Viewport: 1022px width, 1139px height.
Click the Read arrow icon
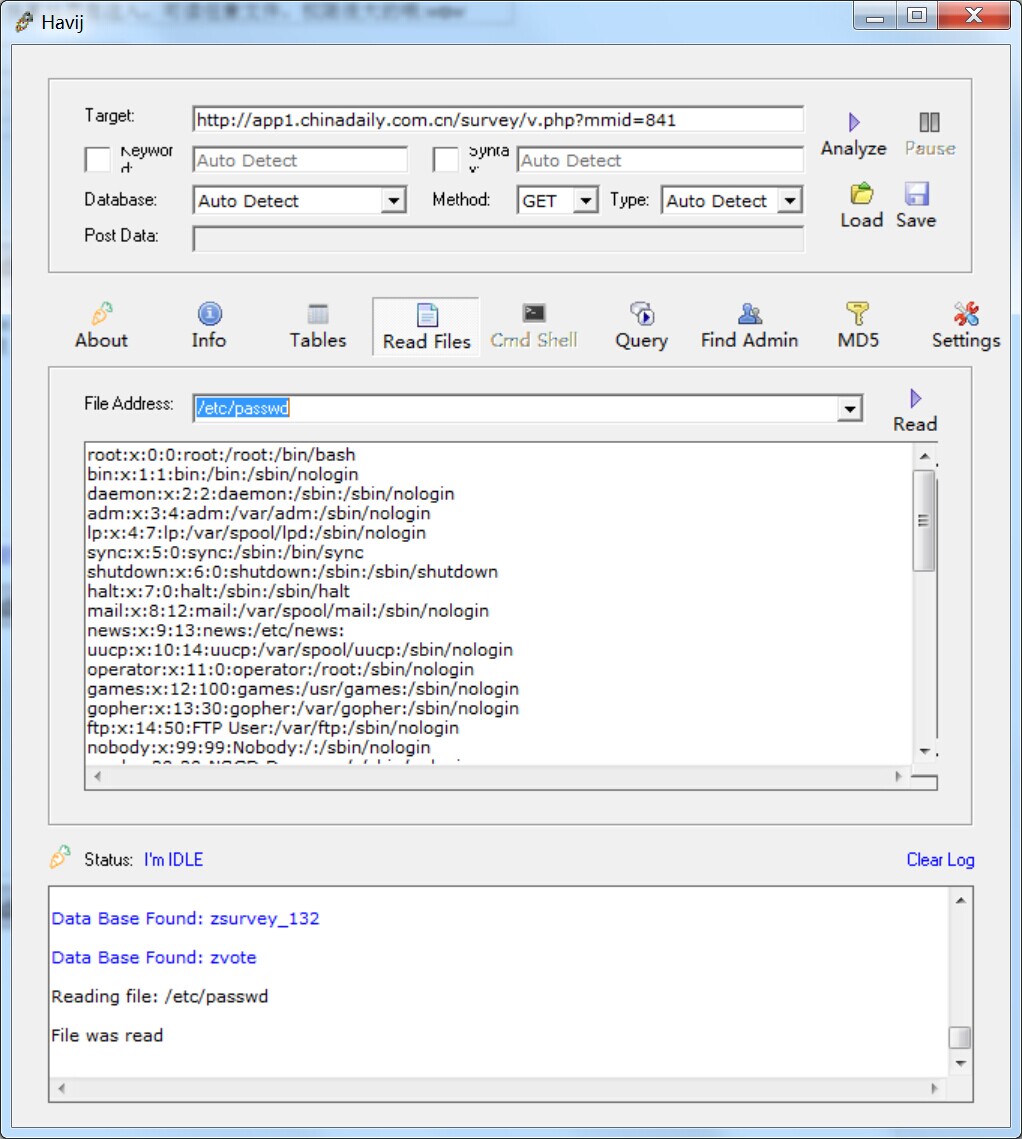[915, 398]
